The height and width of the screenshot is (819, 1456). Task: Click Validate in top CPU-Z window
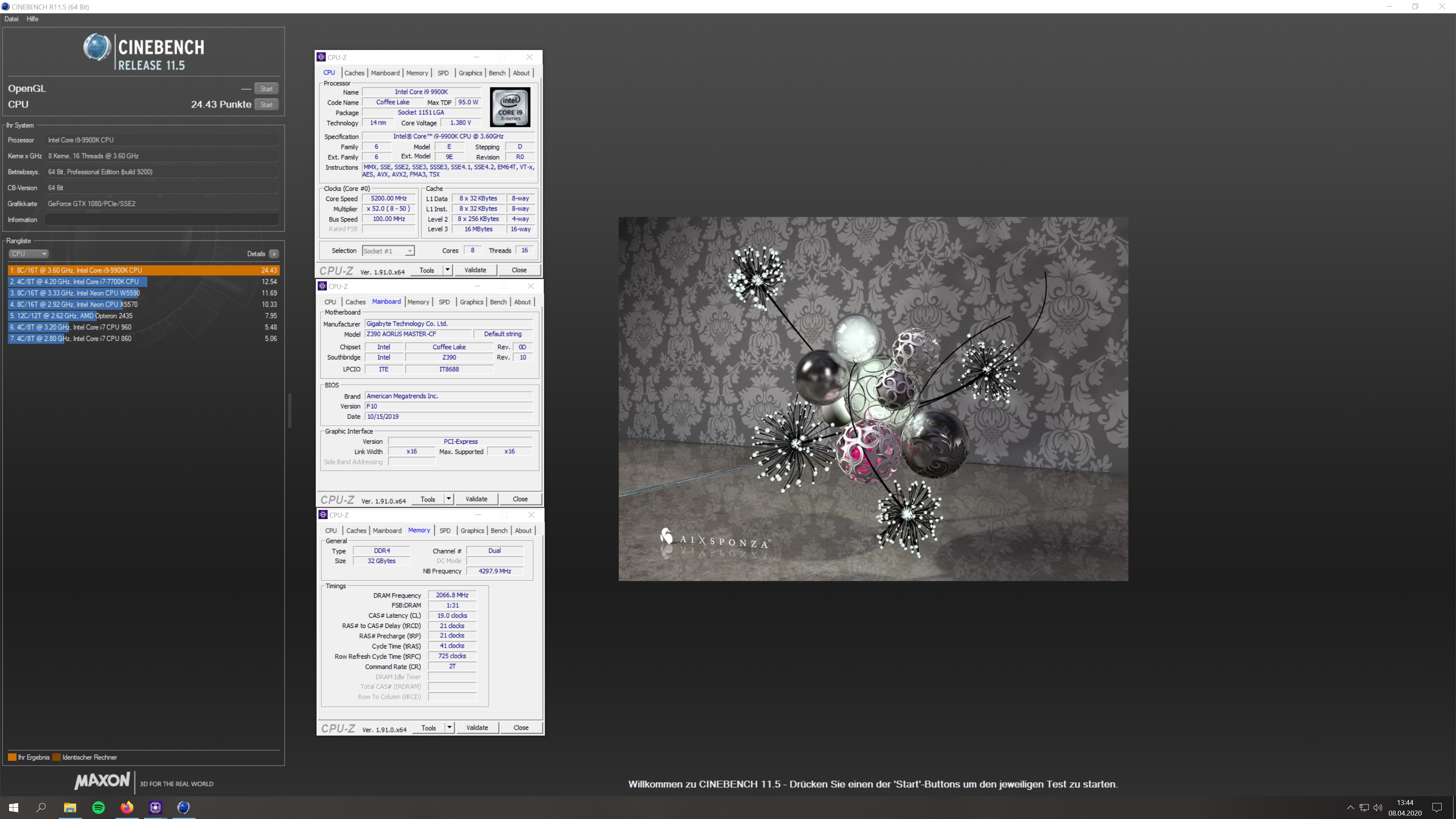(475, 270)
